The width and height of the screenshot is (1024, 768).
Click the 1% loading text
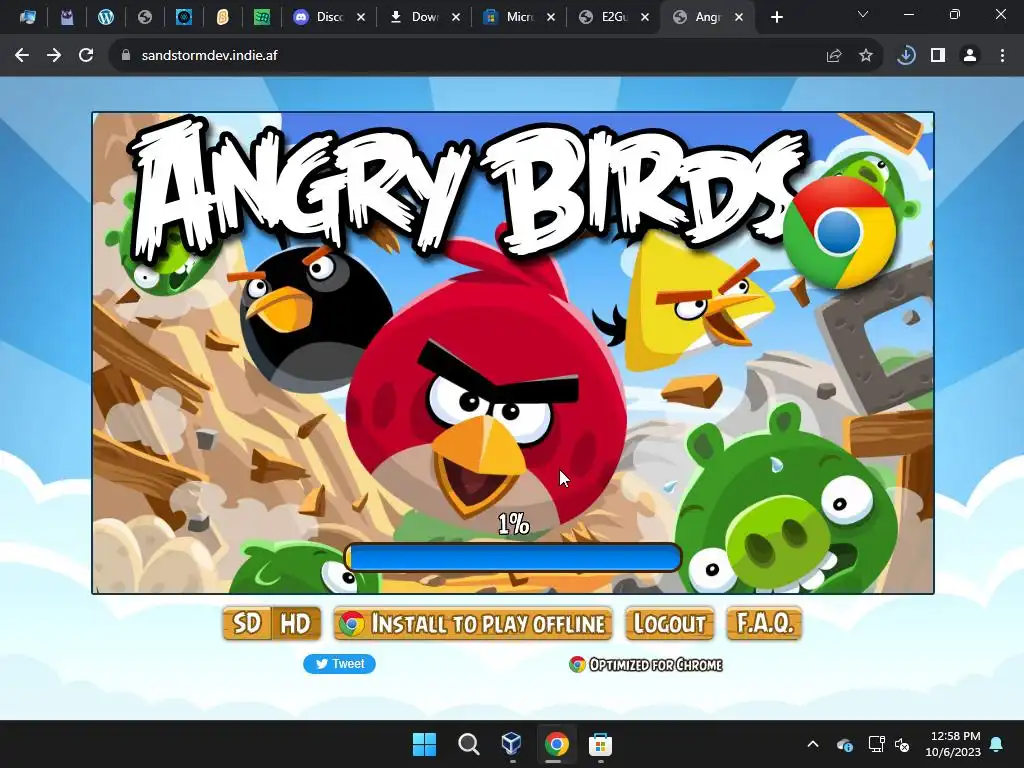point(513,524)
